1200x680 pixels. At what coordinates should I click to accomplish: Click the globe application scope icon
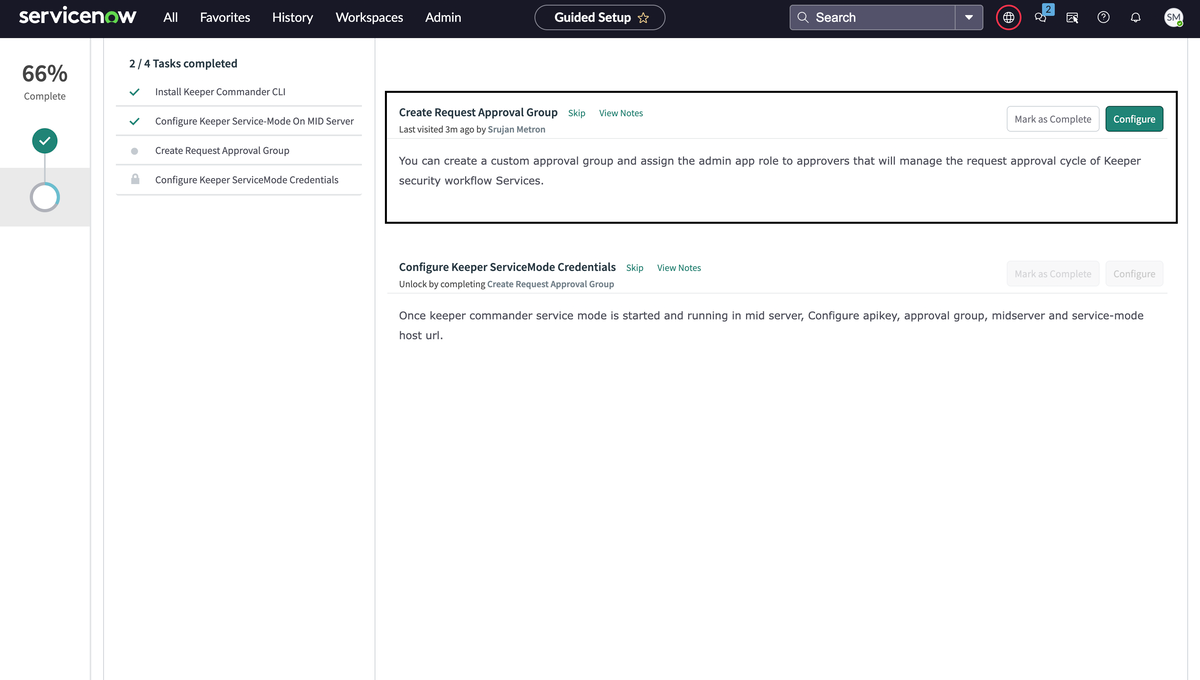pos(1008,17)
